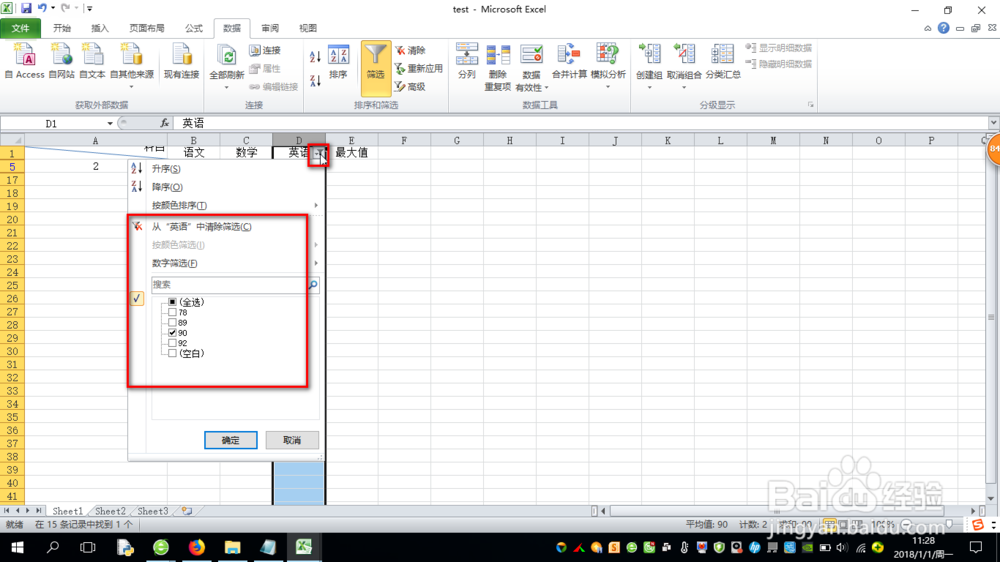Cancel filter with 取消 button
Screen dimensions: 1000x562
(x=292, y=440)
